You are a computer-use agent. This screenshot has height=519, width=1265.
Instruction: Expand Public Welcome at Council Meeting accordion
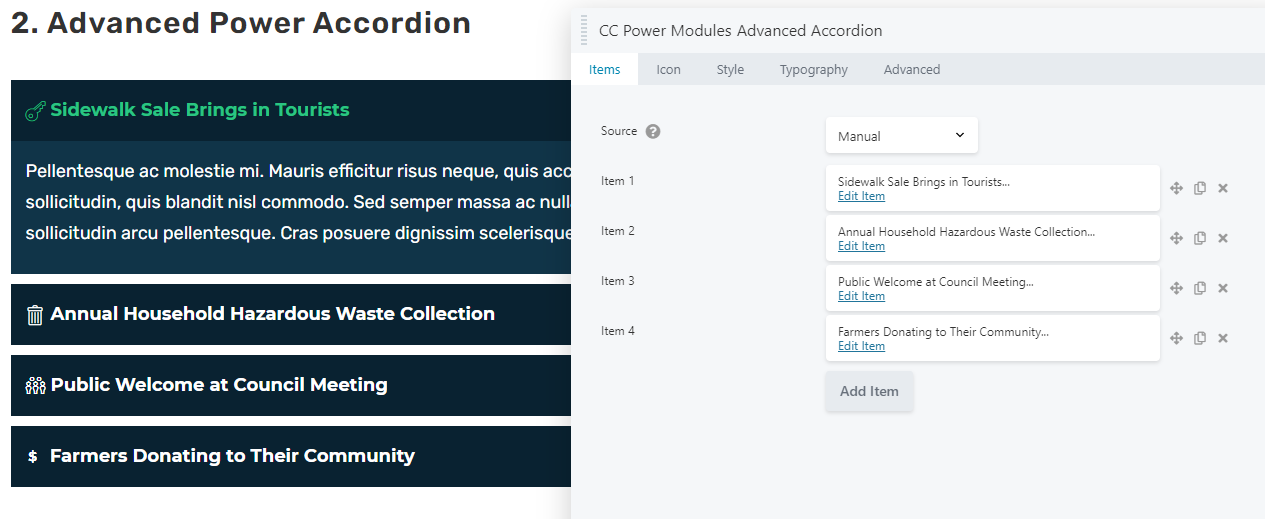tap(291, 385)
